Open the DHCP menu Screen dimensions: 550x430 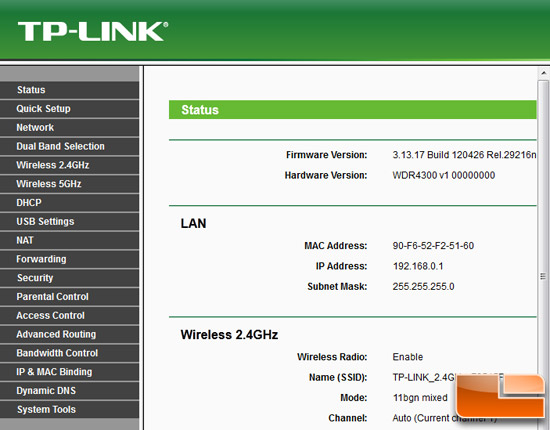[69, 203]
